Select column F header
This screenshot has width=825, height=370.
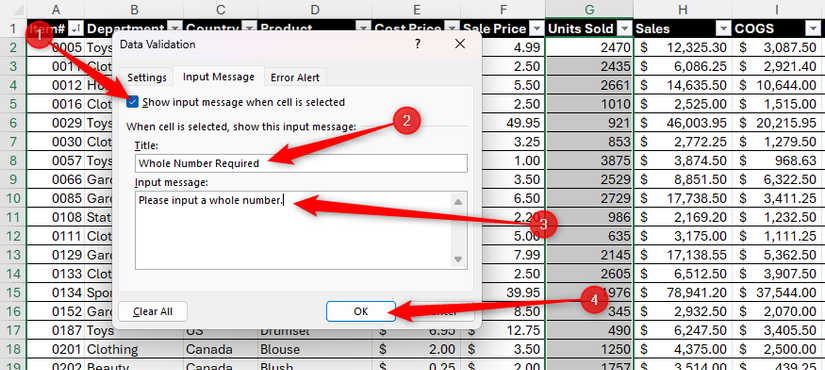pos(503,9)
